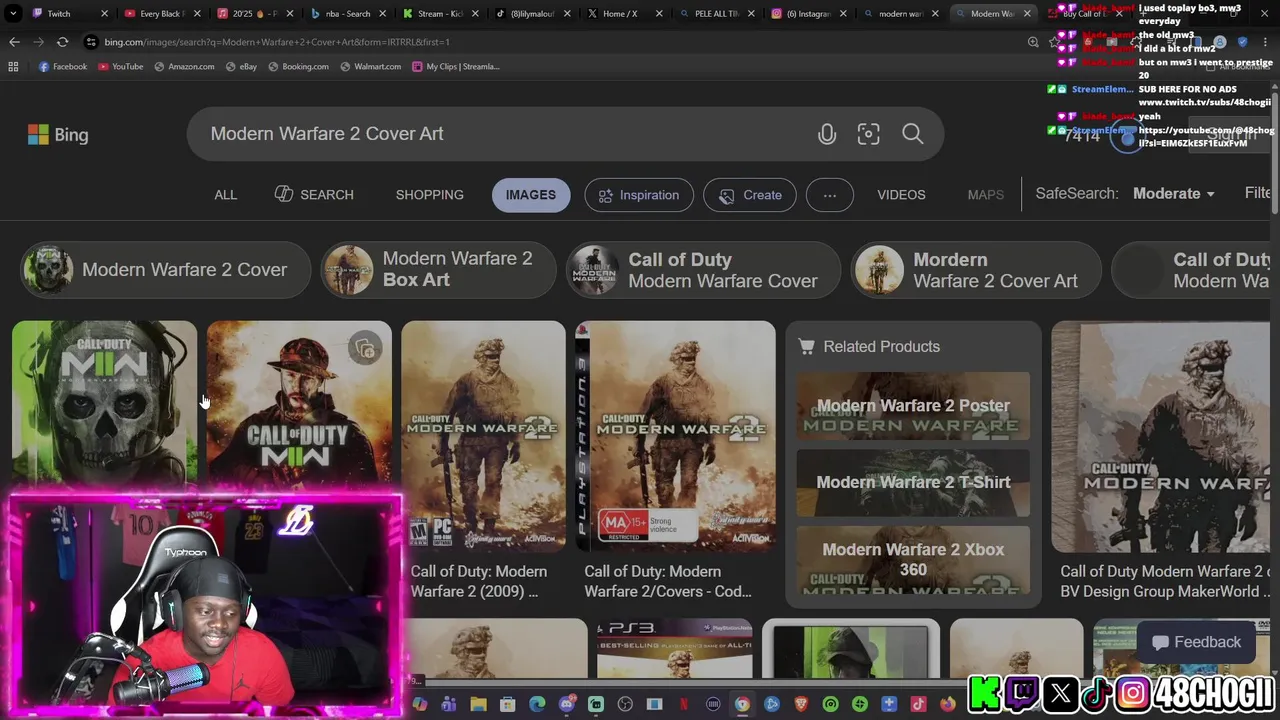Open the PC Modern Warfare 2 (2009) cover image
The height and width of the screenshot is (720, 1280).
(483, 436)
